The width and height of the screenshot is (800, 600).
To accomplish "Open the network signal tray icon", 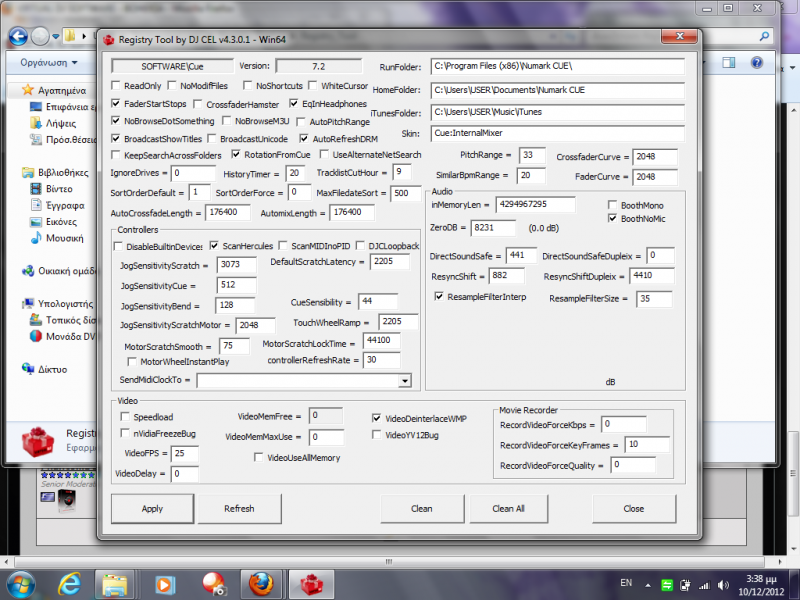I will (705, 585).
